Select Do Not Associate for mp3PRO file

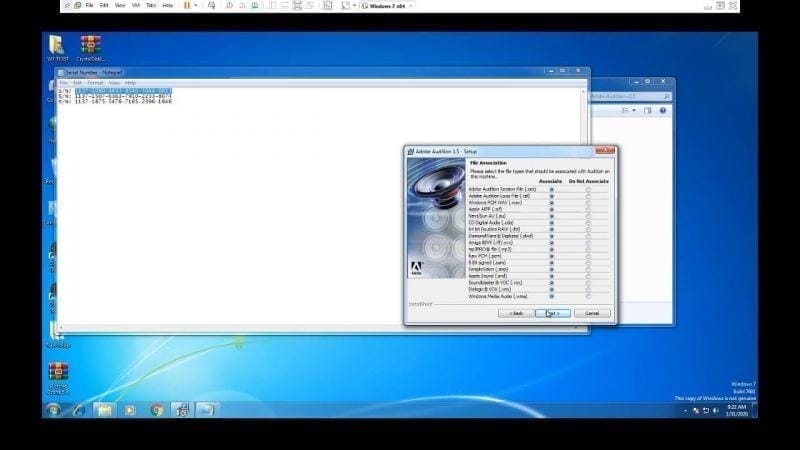pyautogui.click(x=588, y=249)
